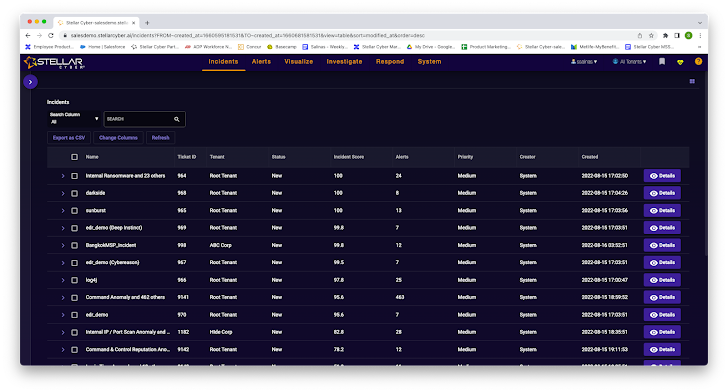Open the Basecamp bookmark
This screenshot has height=392, width=728.
click(282, 47)
